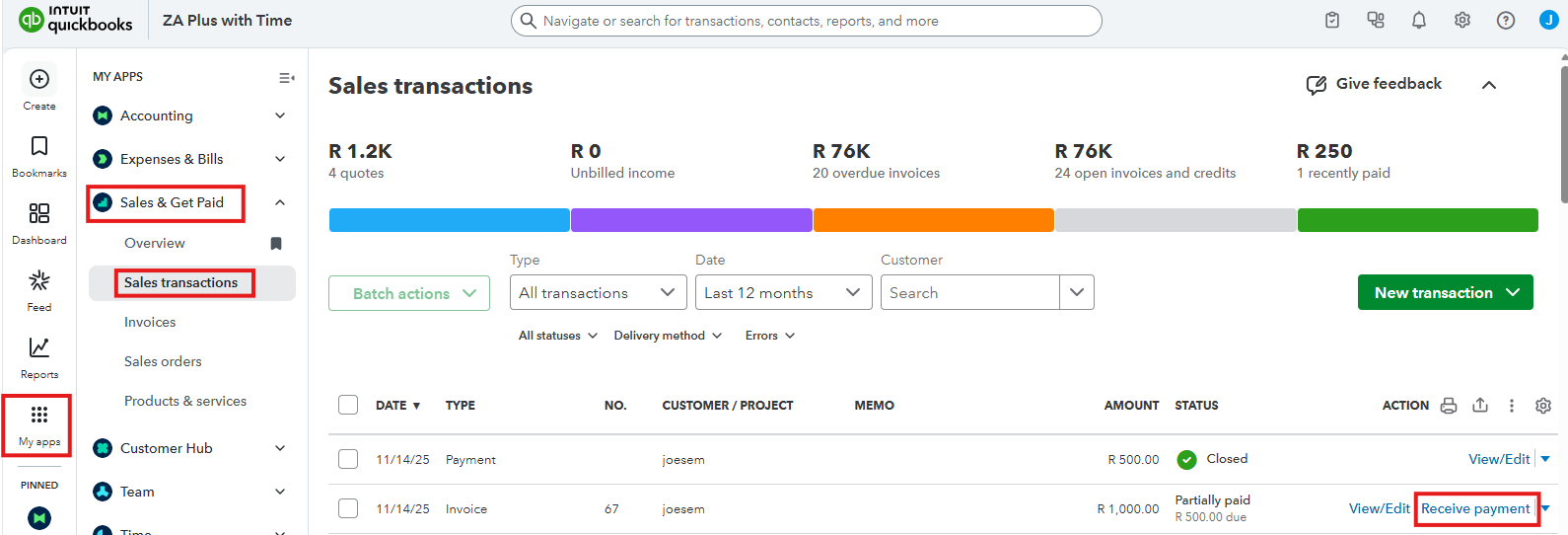The image size is (1568, 535).
Task: Open the Last 12 months date dropdown
Action: (783, 293)
